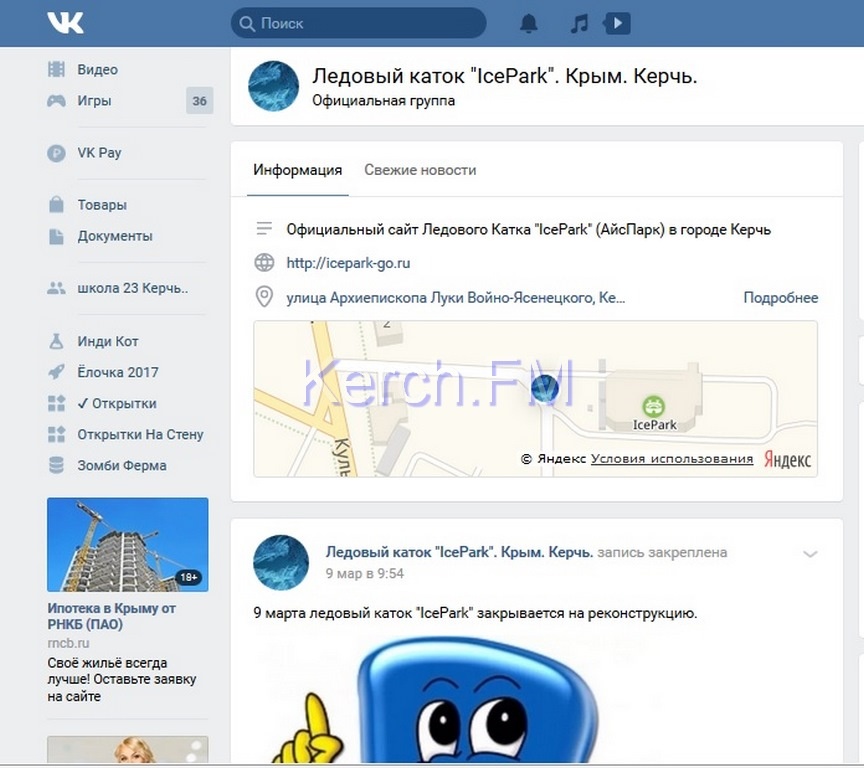Image resolution: width=864 pixels, height=768 pixels.
Task: Open Видео in the sidebar
Action: [x=97, y=70]
